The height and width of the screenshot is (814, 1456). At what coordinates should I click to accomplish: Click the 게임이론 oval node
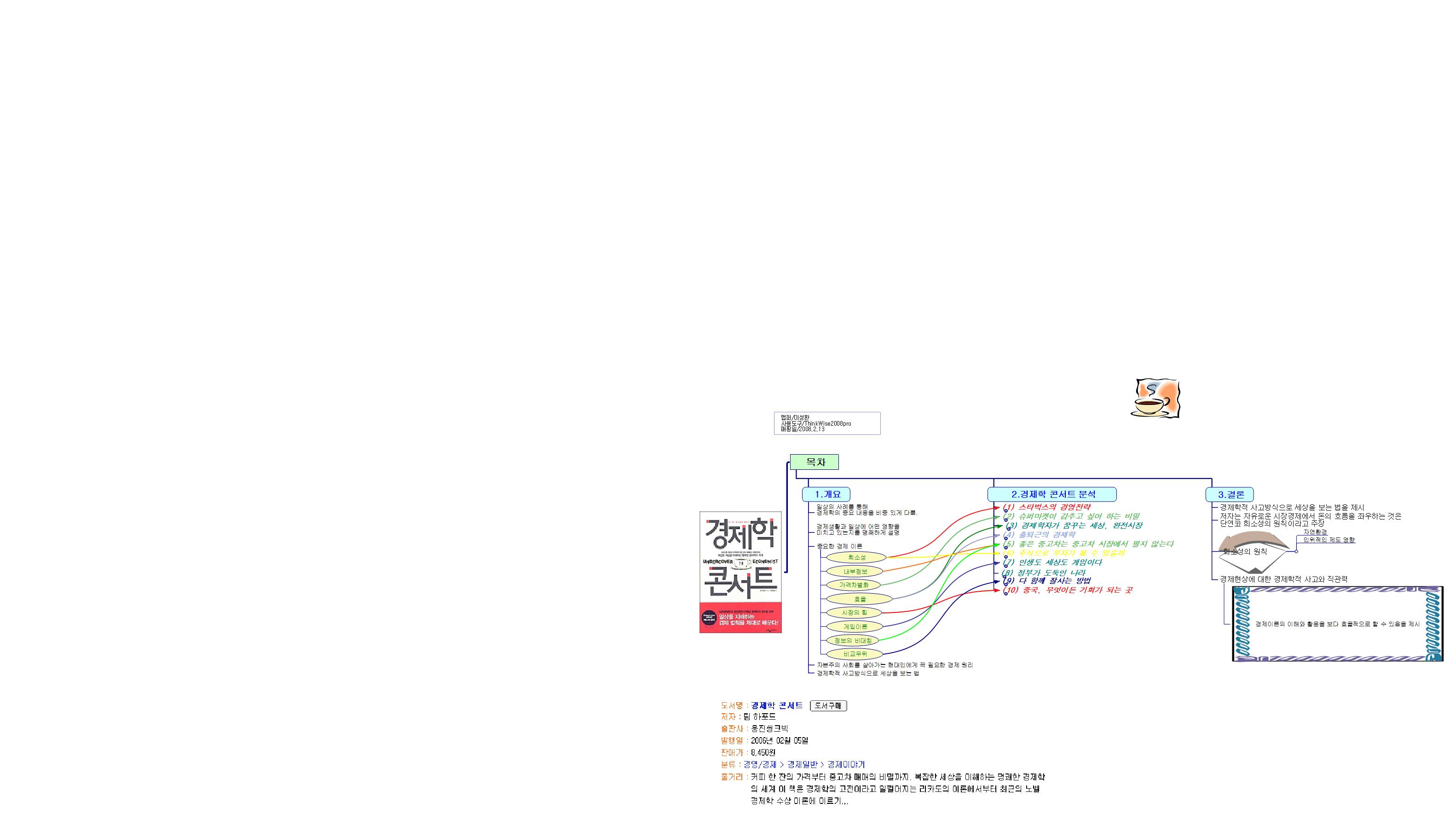coord(855,626)
